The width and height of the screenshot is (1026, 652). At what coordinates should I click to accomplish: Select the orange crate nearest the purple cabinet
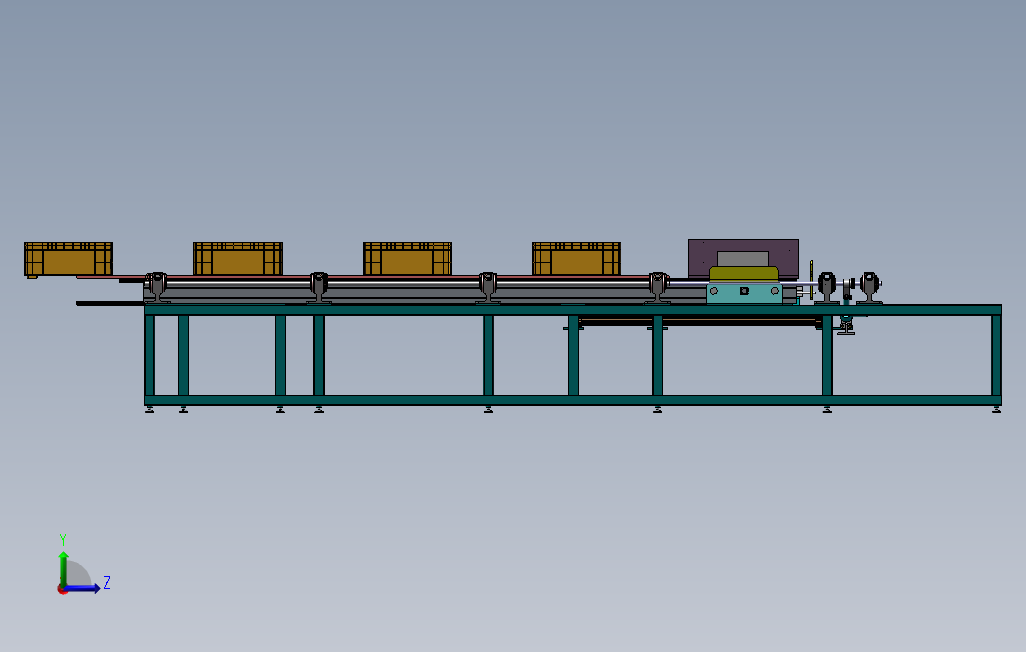576,259
